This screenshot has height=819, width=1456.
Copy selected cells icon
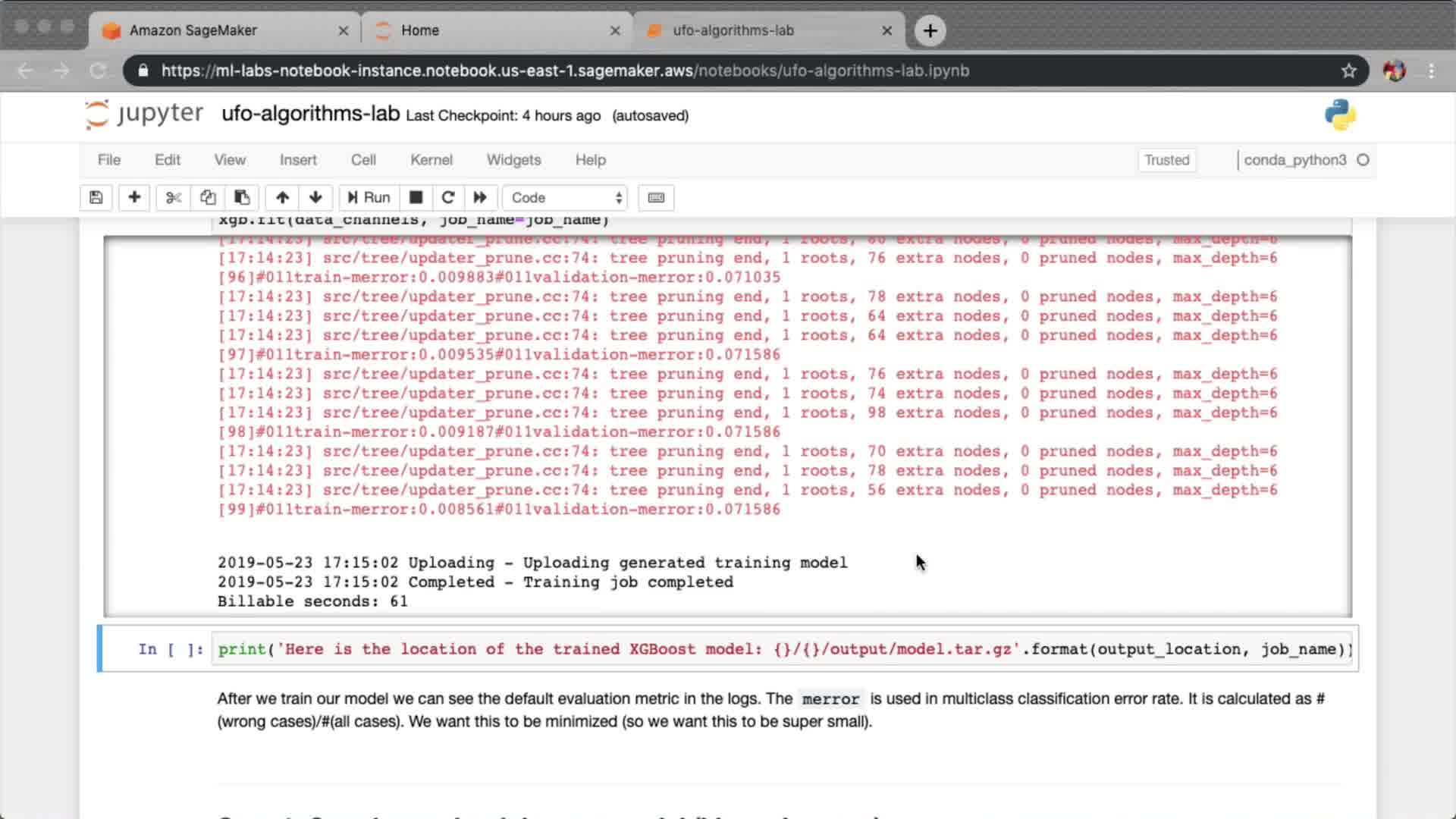coord(208,197)
